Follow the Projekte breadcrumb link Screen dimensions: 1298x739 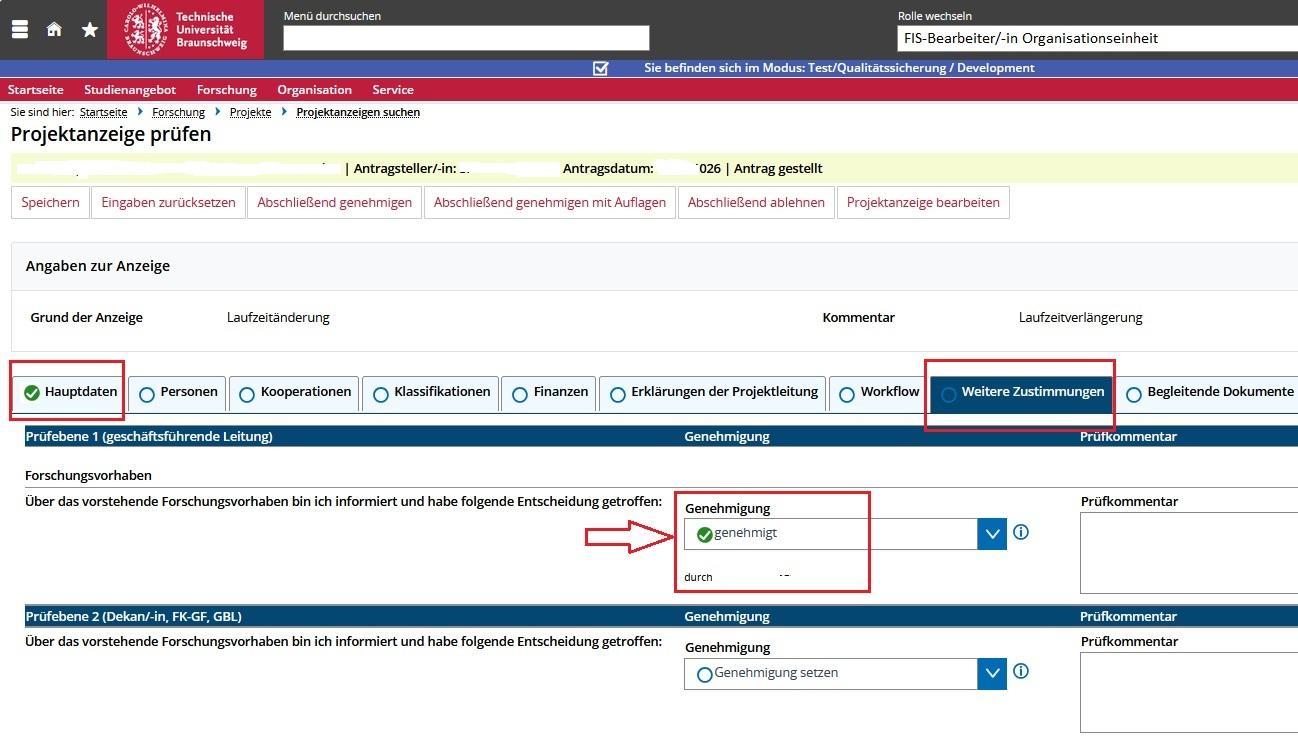pos(250,113)
